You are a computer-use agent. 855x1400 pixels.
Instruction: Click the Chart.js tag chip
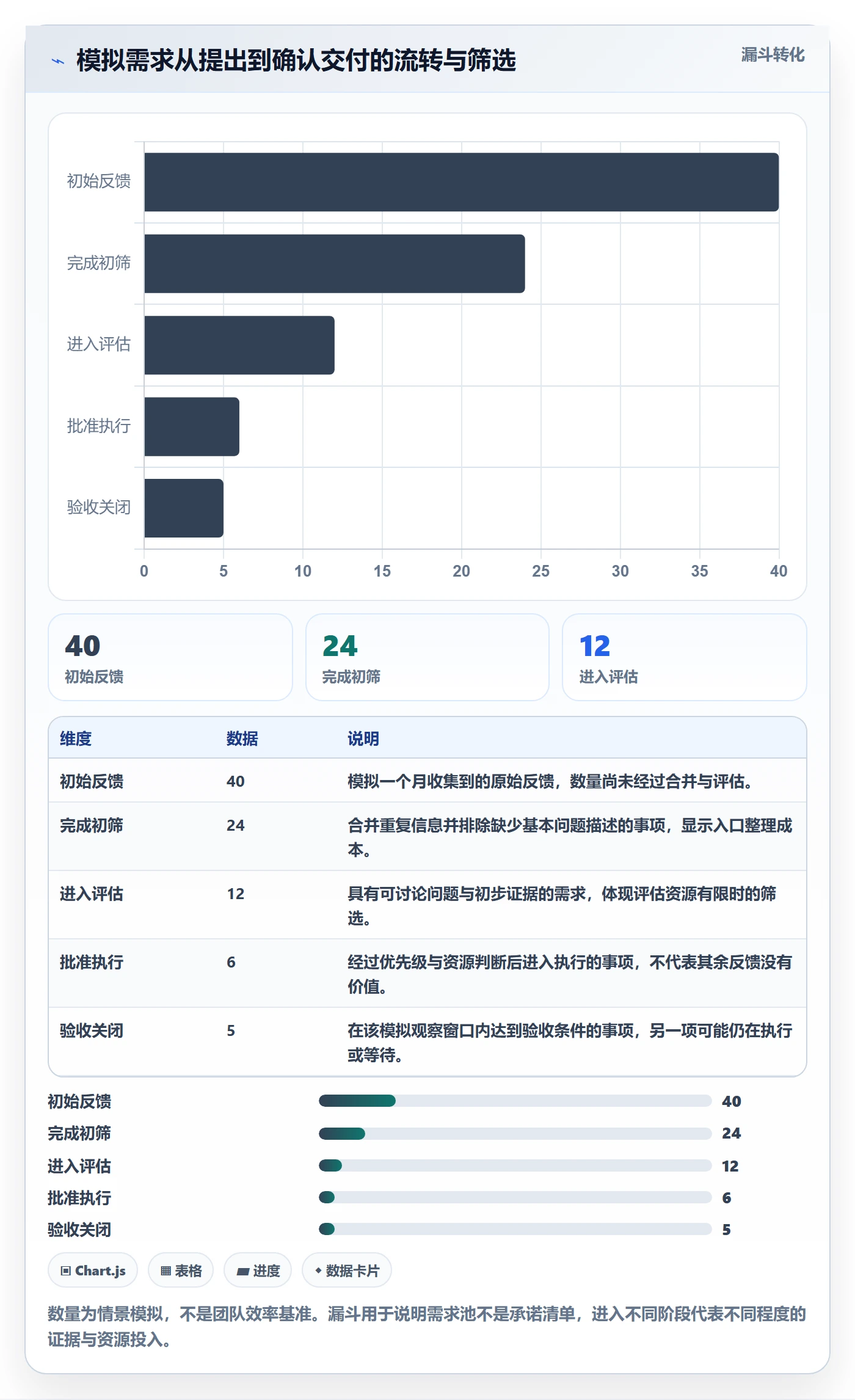point(93,1271)
